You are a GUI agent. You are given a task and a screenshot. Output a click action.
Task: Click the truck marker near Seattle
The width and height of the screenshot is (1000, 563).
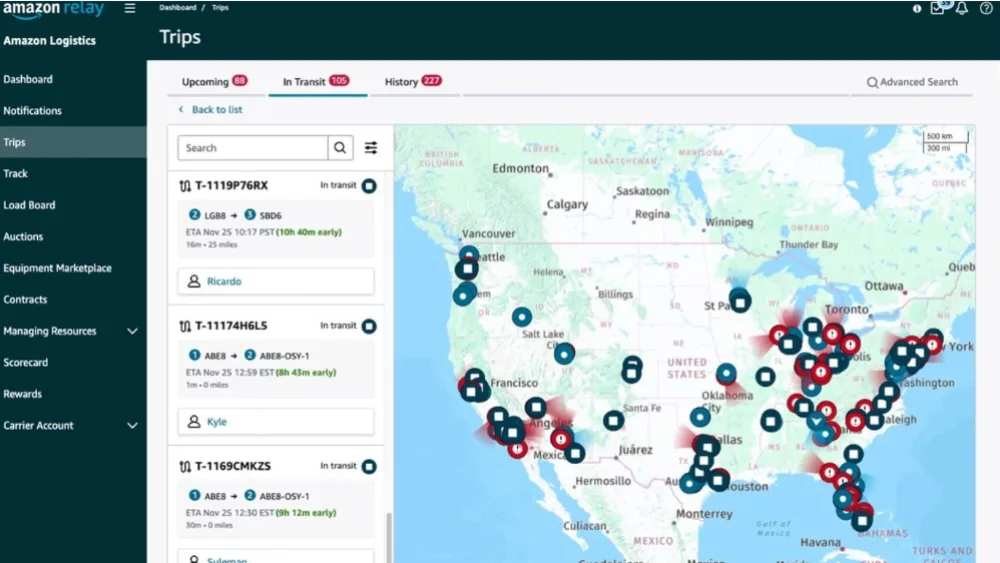(x=467, y=268)
